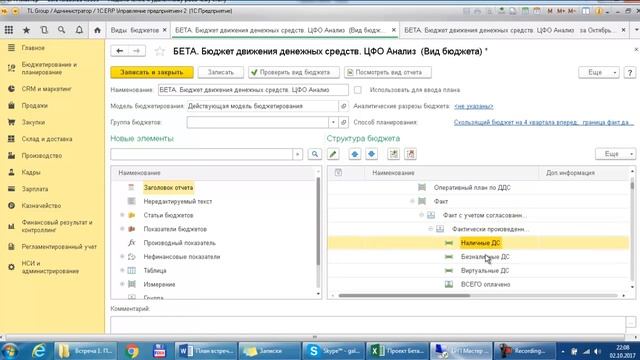640x360 pixels.
Task: Select Измерение element
Action: (x=159, y=284)
